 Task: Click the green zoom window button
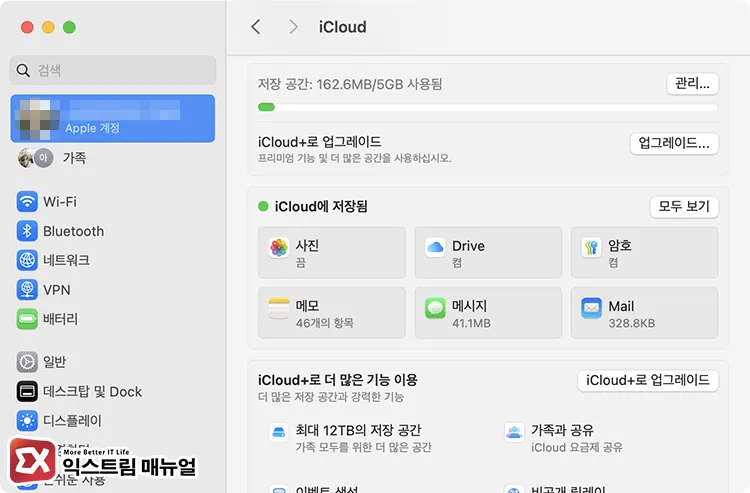point(69,27)
